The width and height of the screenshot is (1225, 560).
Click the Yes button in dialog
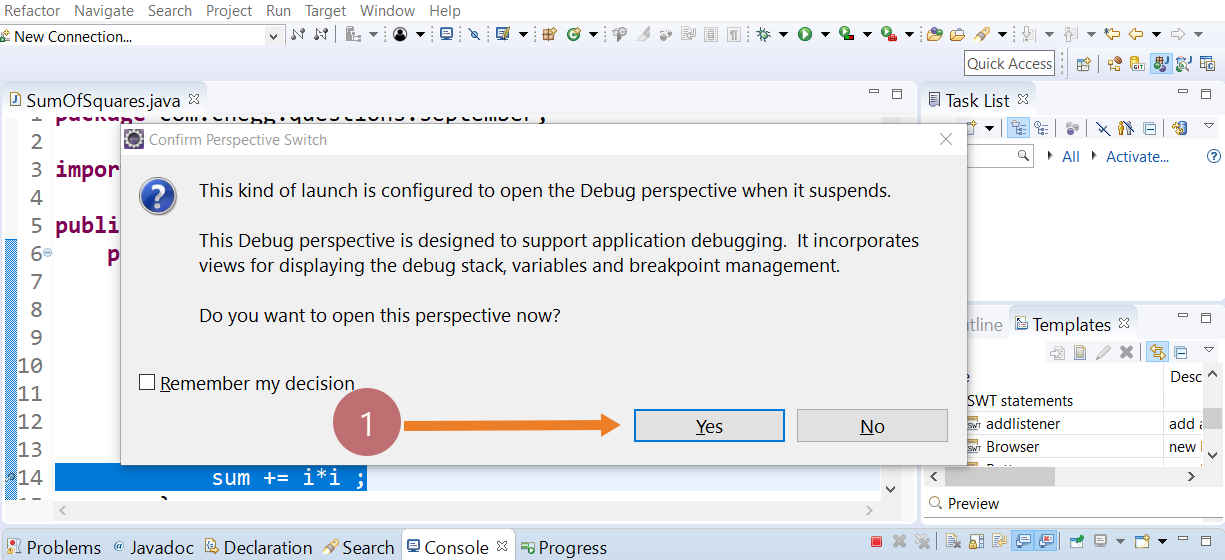point(709,426)
